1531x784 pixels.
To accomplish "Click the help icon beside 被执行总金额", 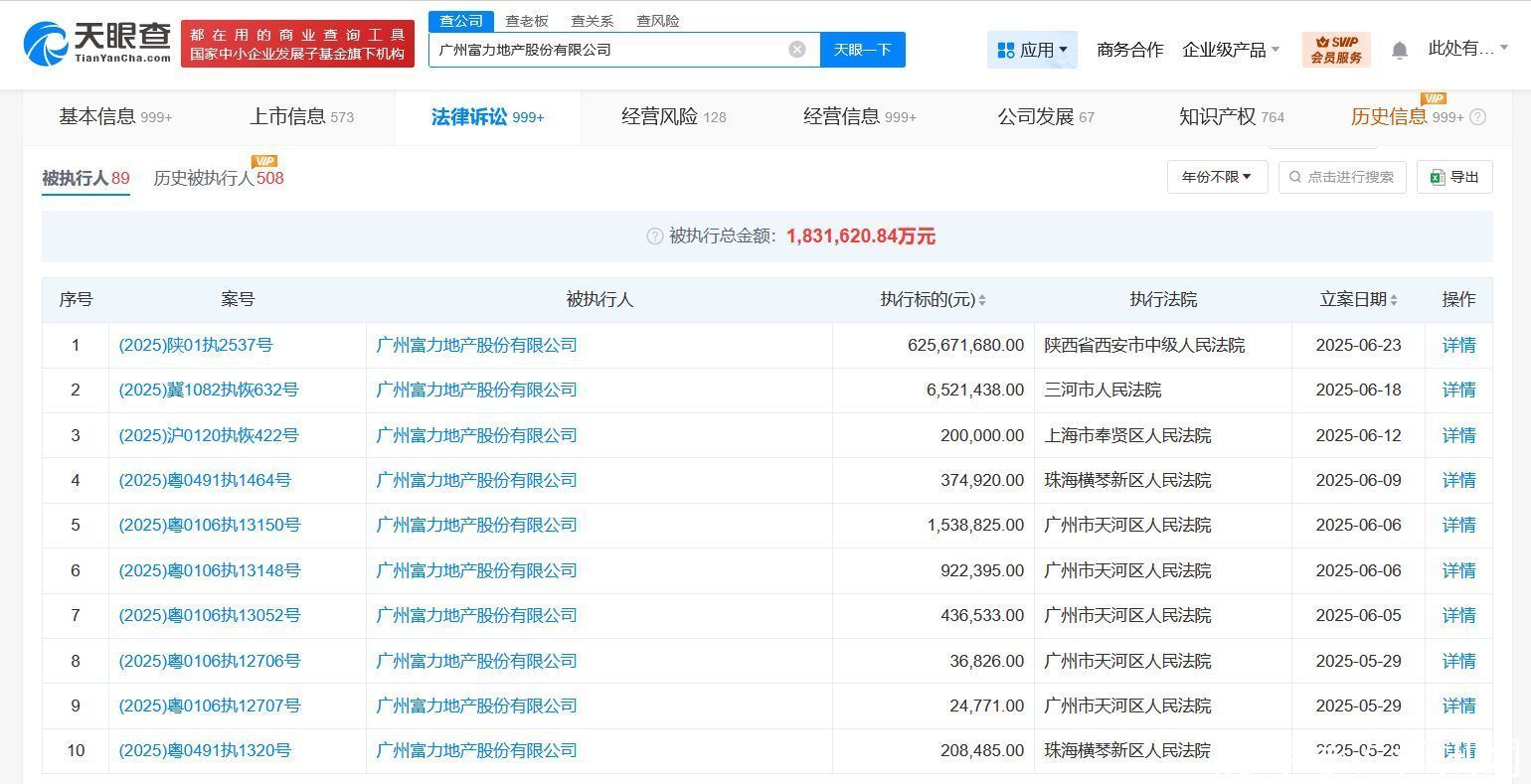I will pos(654,236).
